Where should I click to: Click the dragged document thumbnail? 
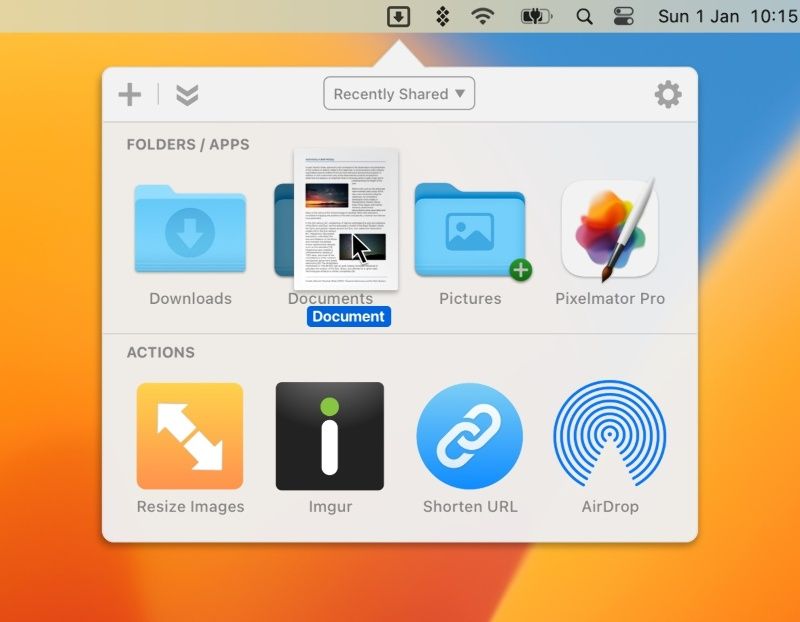pos(346,220)
